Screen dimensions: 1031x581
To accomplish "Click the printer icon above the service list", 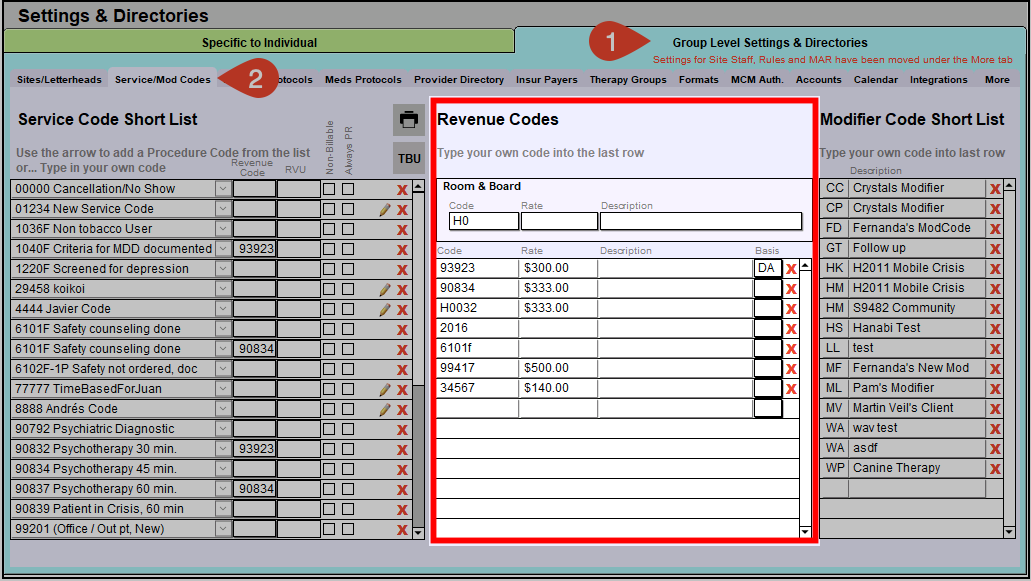I will click(408, 120).
